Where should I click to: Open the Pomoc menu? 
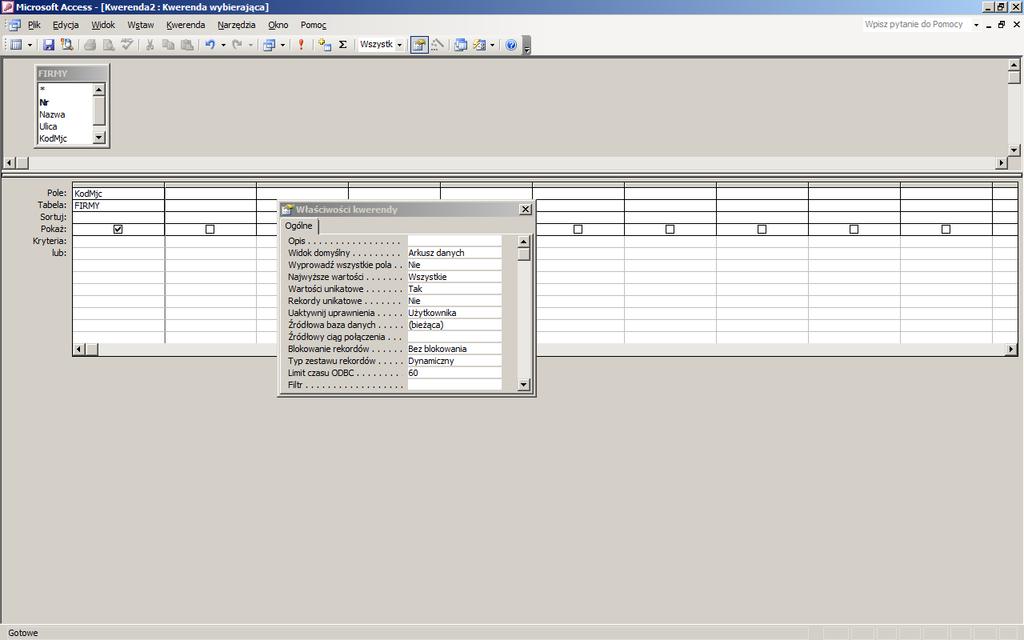pyautogui.click(x=313, y=25)
